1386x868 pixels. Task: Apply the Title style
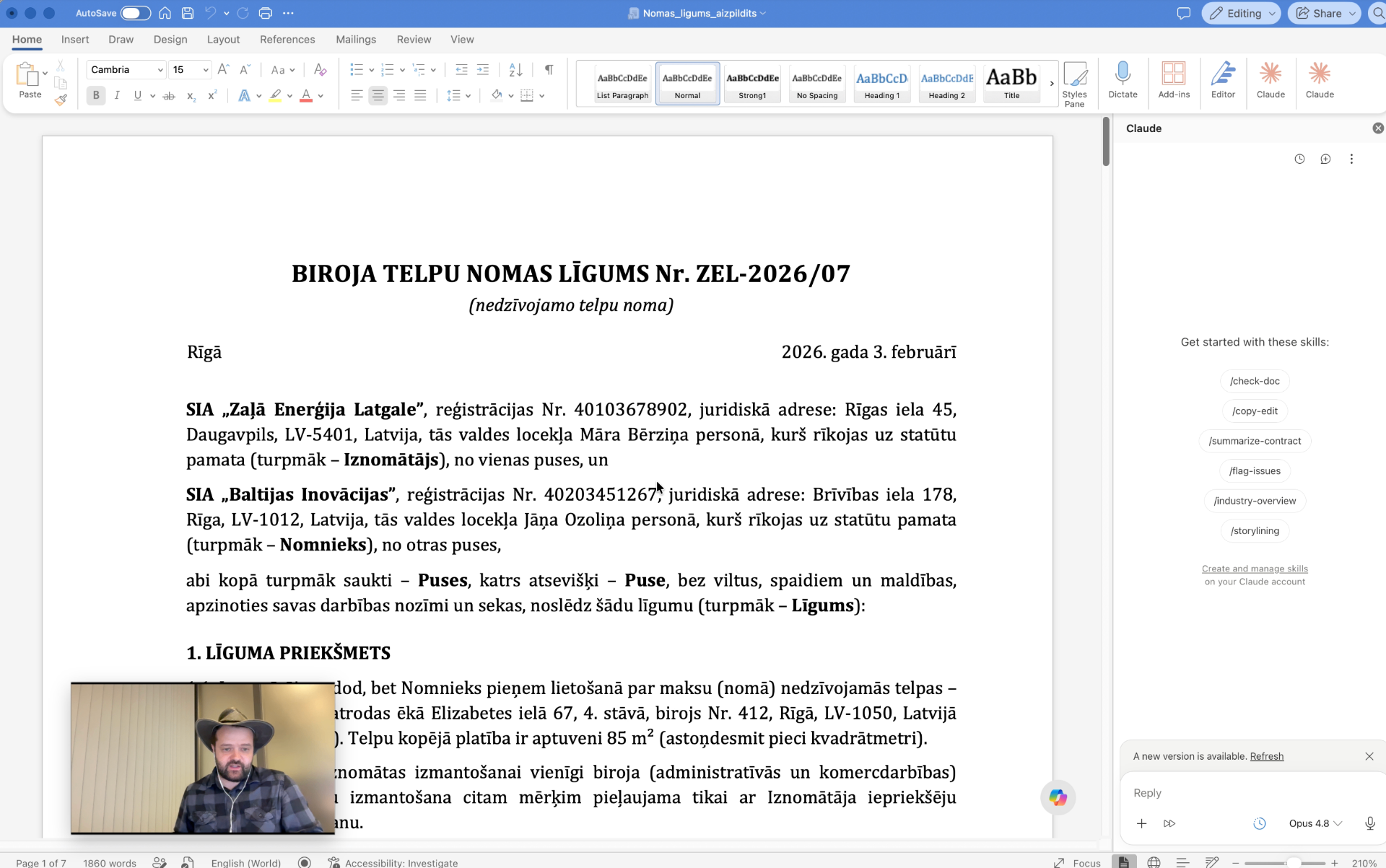1011,84
